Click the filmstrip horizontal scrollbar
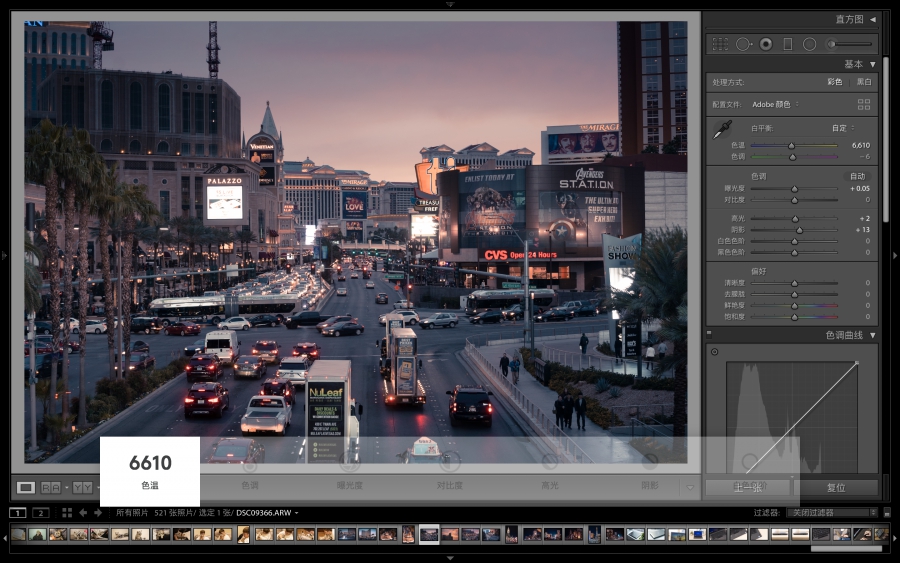This screenshot has height=563, width=900. coord(846,549)
